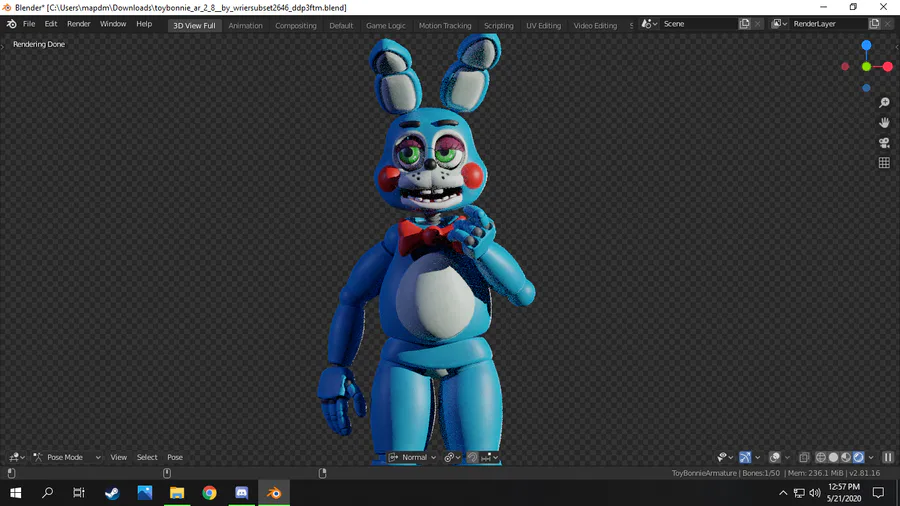900x506 pixels.
Task: Switch to the Animation workspace tab
Action: click(245, 25)
